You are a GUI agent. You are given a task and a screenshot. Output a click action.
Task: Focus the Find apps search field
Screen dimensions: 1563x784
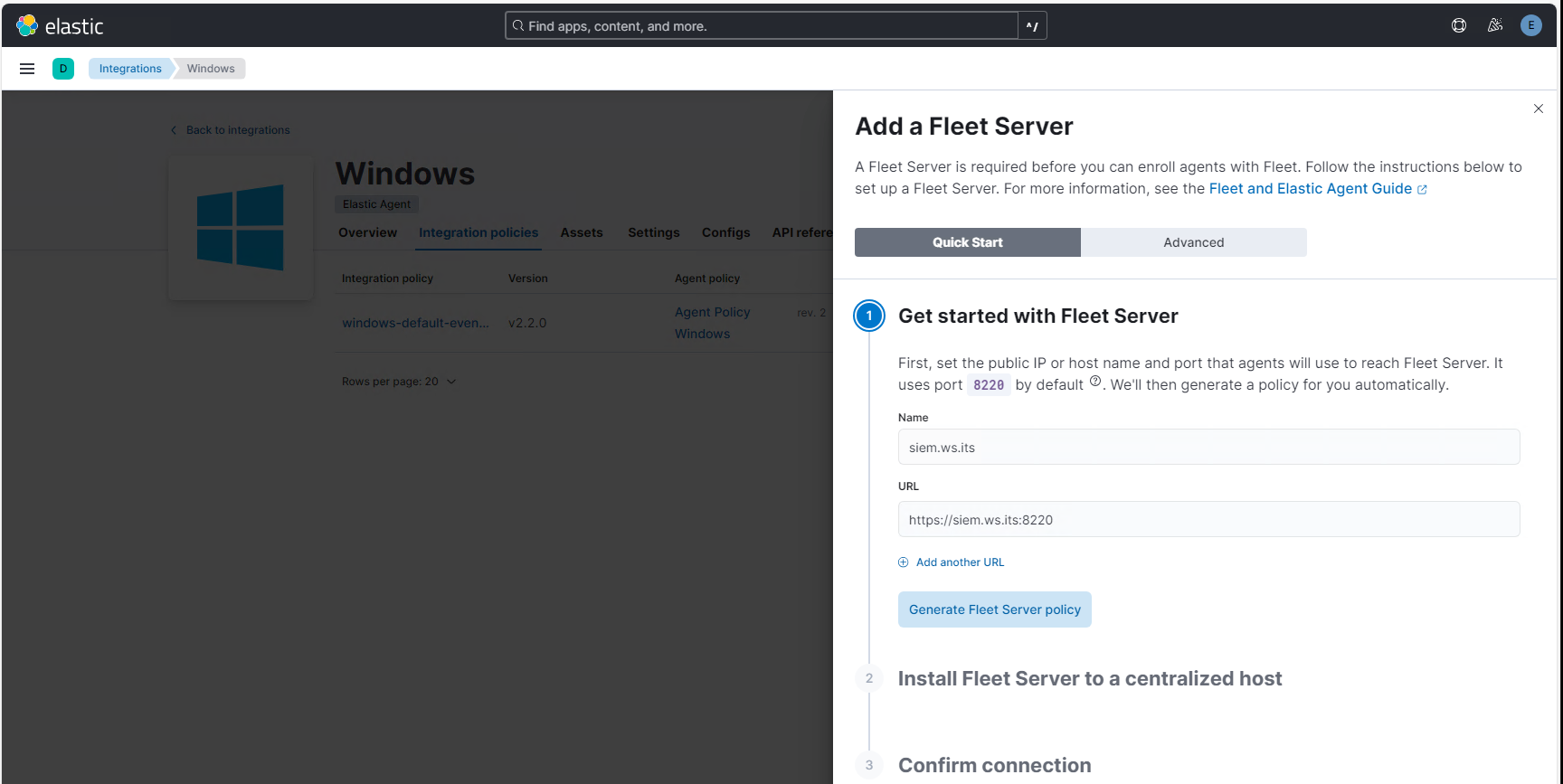pos(762,26)
